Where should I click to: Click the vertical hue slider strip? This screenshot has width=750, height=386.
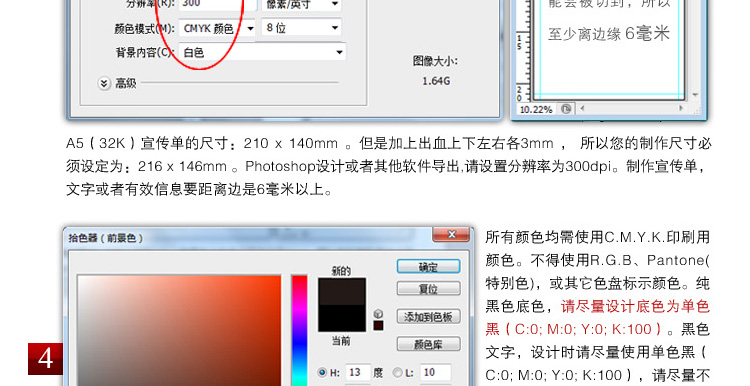pos(299,330)
